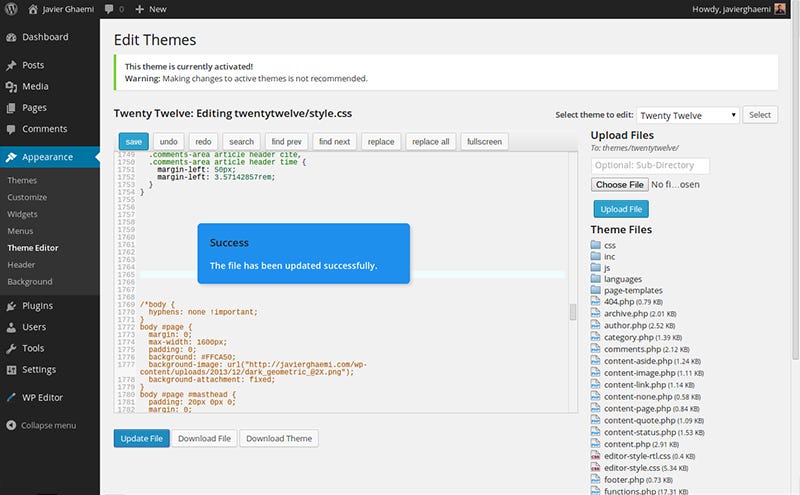Open the Select theme to edit dropdown
The image size is (800, 495).
click(688, 115)
